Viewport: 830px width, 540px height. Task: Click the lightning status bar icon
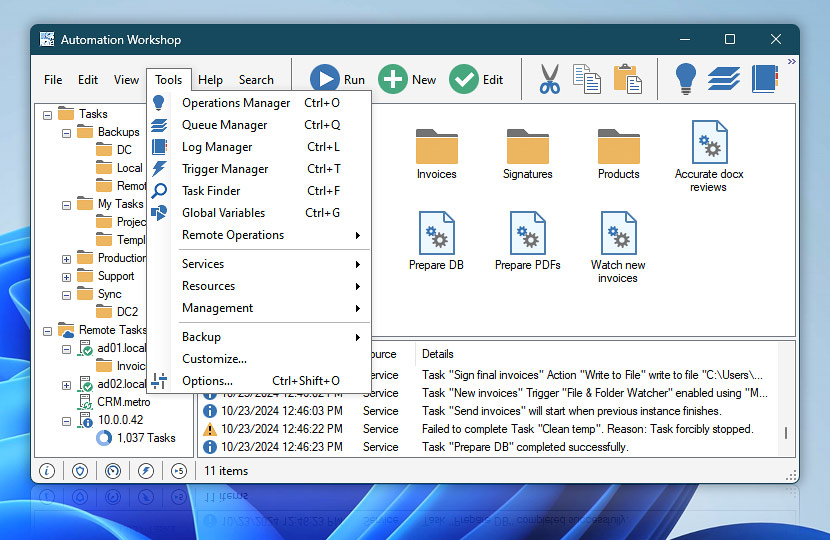[146, 471]
